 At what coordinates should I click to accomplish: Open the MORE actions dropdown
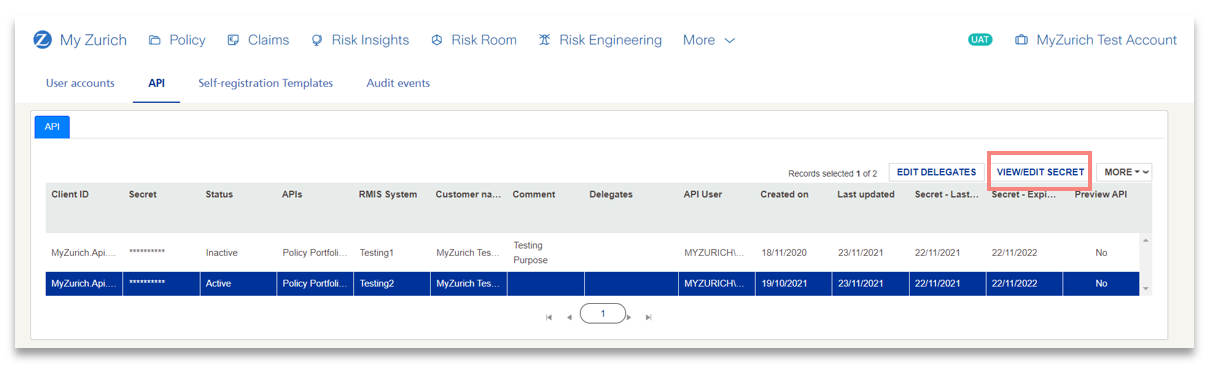[1124, 172]
